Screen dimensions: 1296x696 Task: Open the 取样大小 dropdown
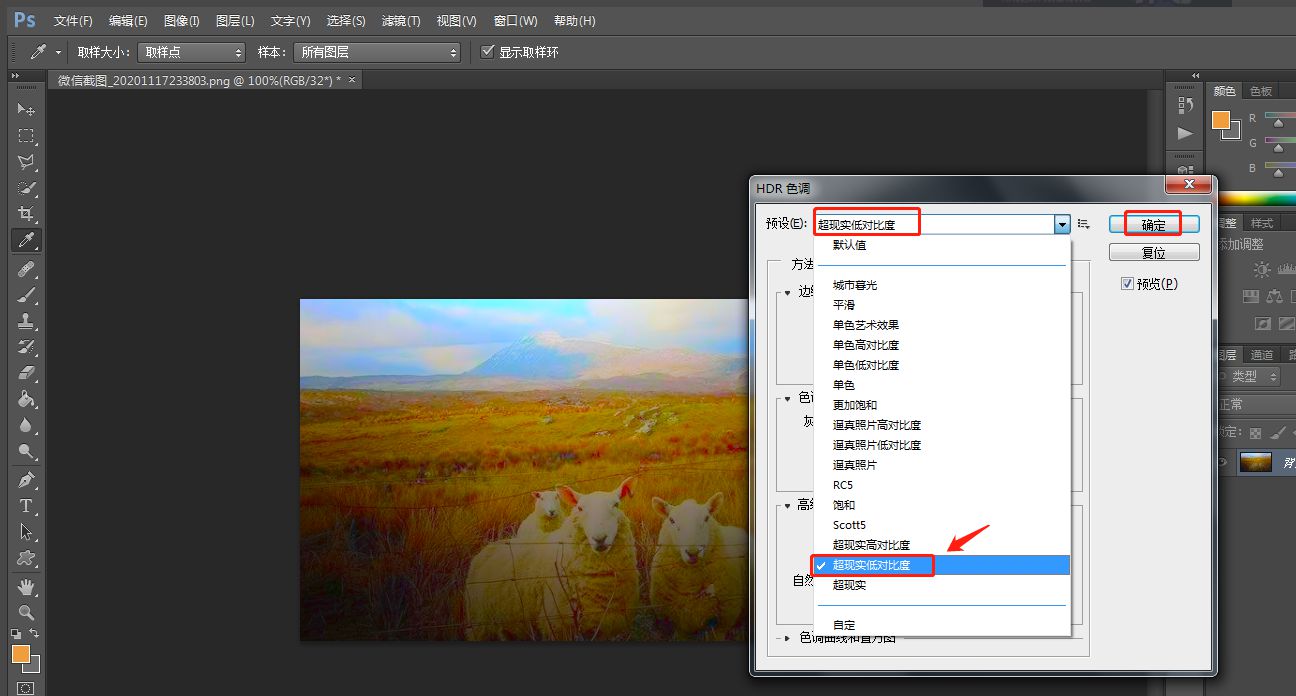(x=190, y=52)
